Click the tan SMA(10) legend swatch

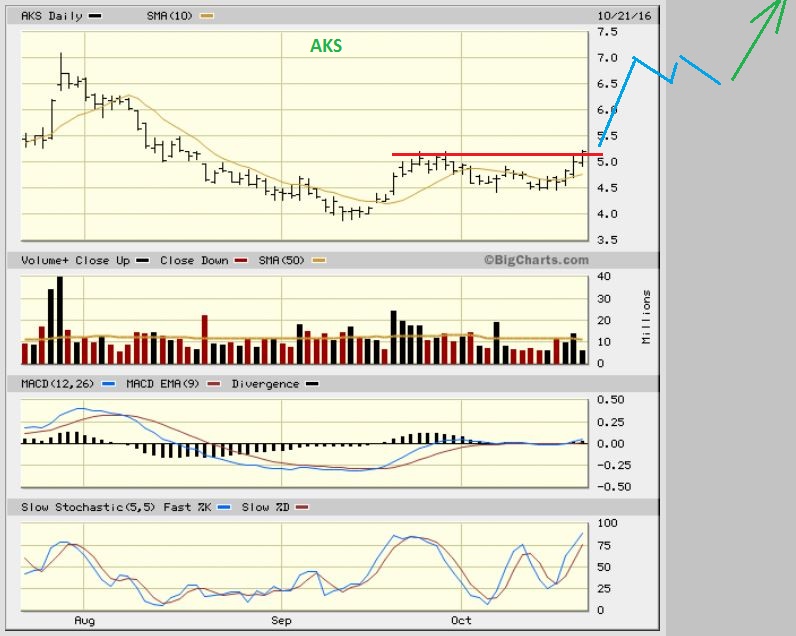207,16
